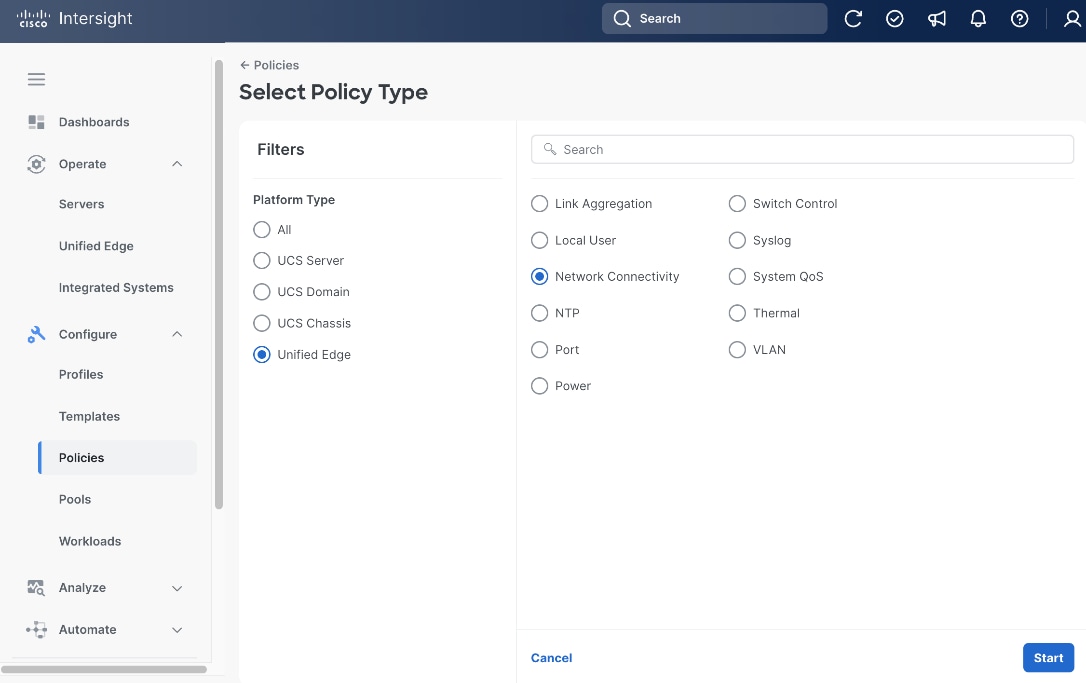Click the Operate gear icon
Viewport: 1086px width, 683px height.
pos(36,164)
